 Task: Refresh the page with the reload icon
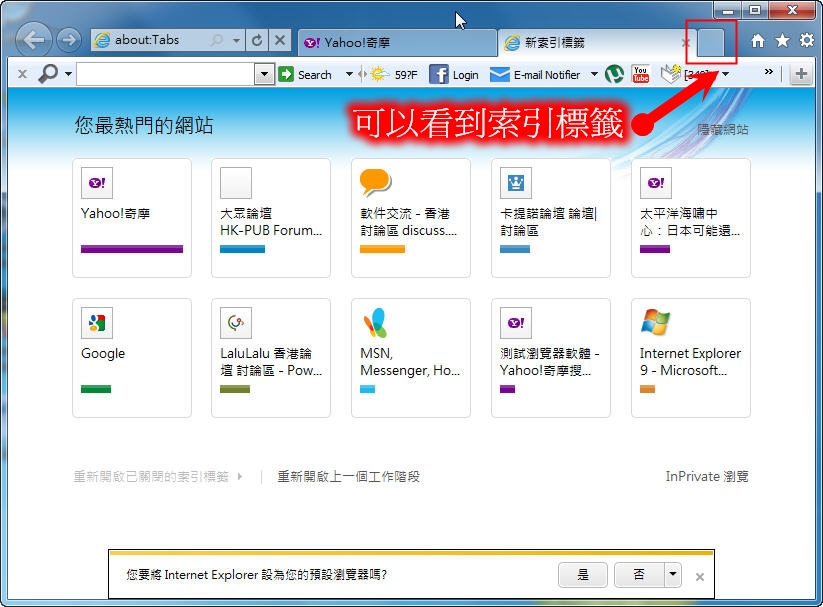257,40
